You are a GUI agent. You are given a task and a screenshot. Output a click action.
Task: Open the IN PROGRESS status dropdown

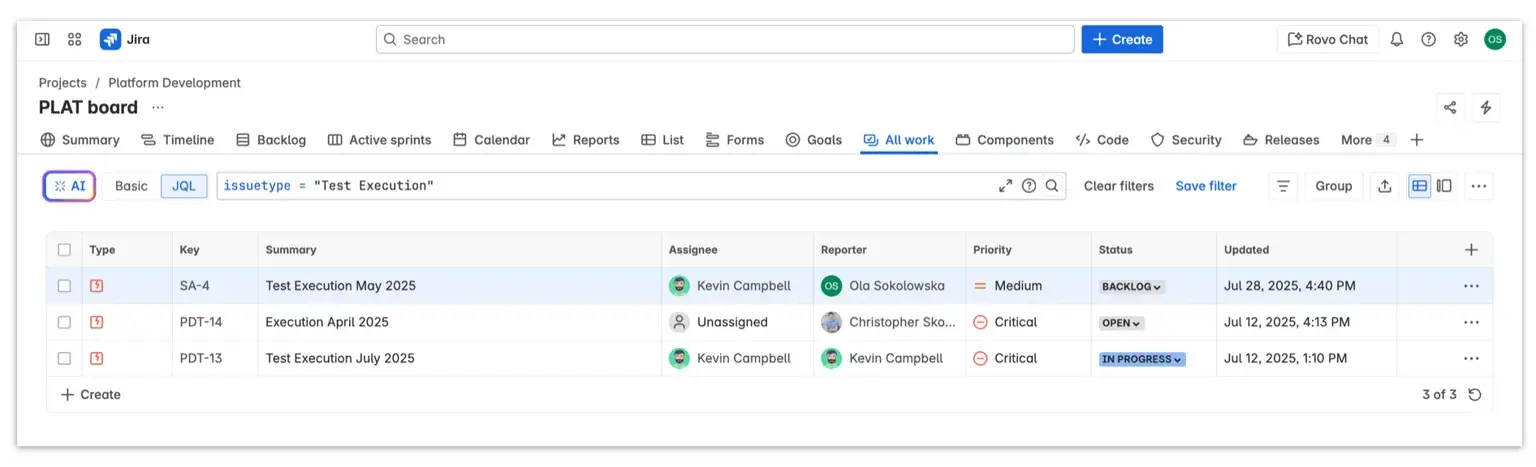point(1141,359)
